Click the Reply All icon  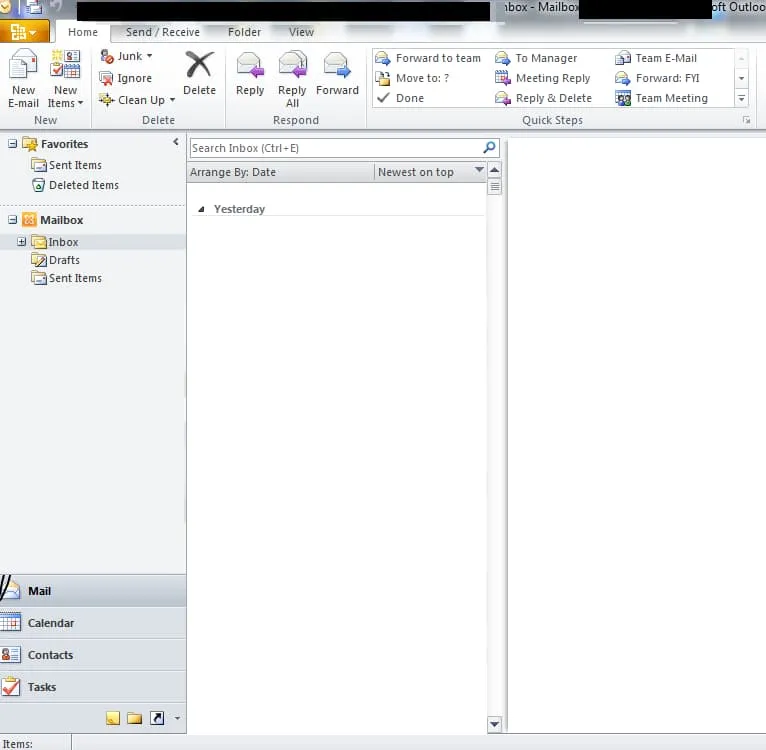tap(292, 66)
